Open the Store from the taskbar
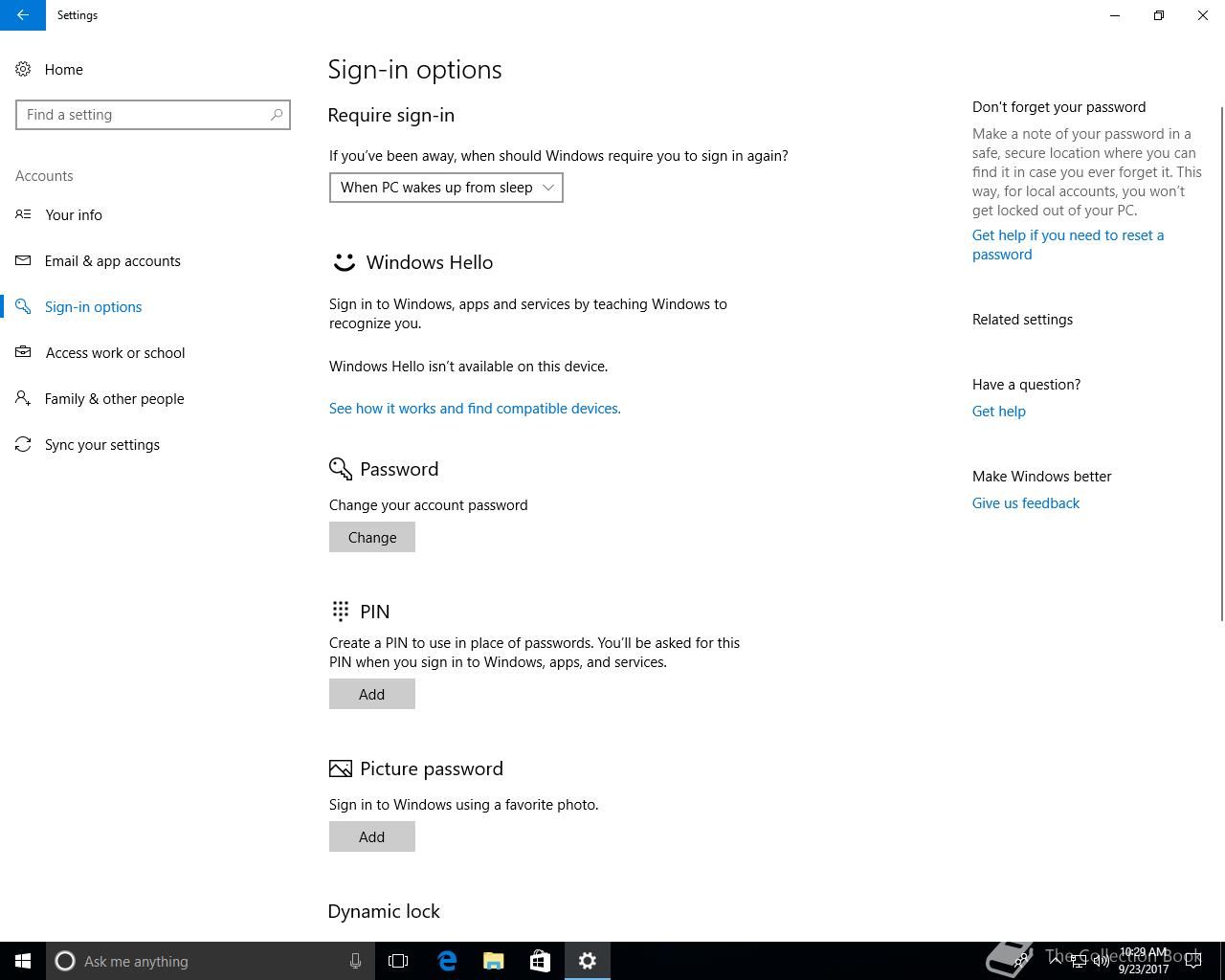 [541, 961]
